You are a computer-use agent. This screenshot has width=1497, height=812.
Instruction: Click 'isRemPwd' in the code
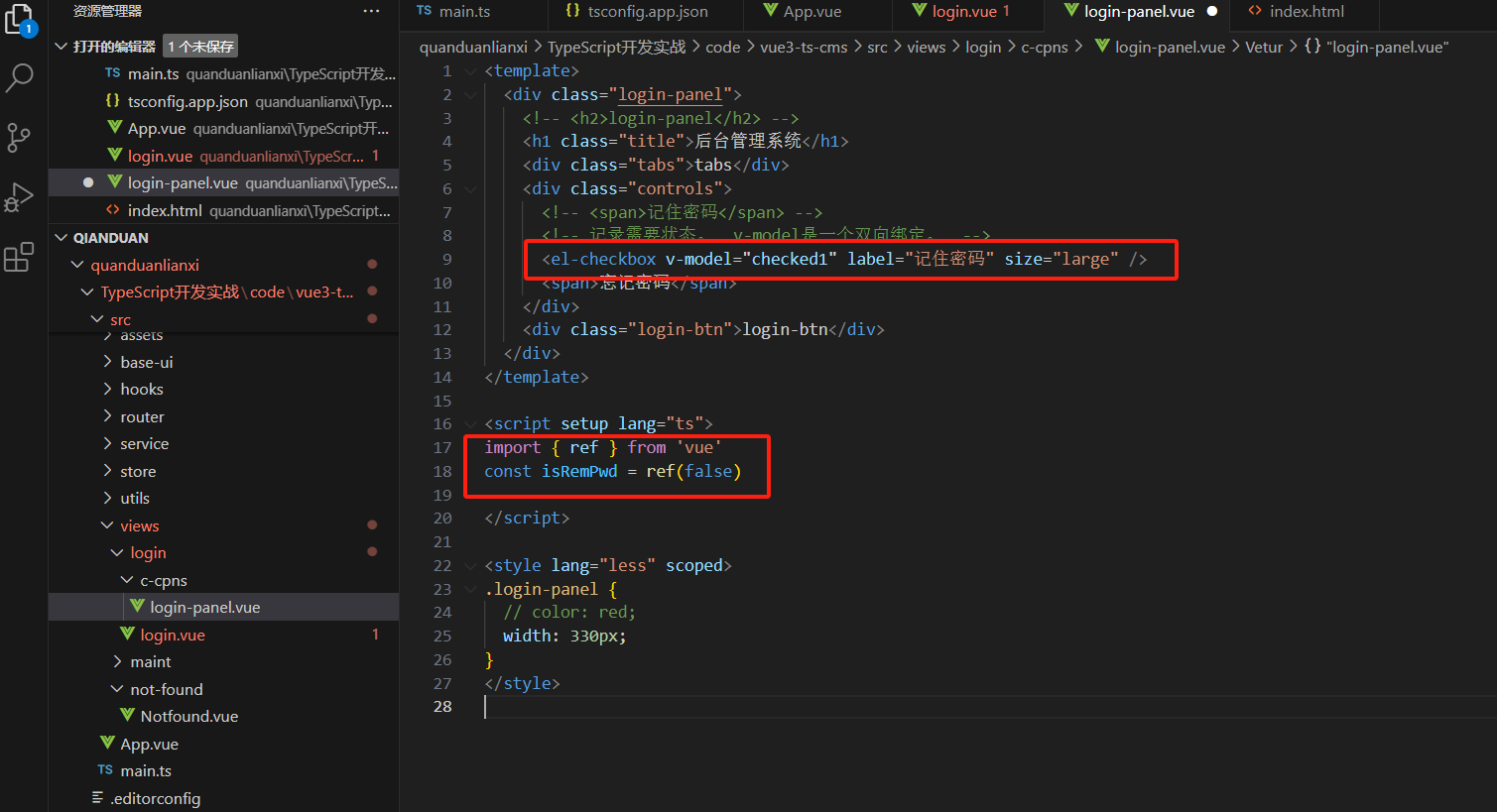tap(579, 471)
